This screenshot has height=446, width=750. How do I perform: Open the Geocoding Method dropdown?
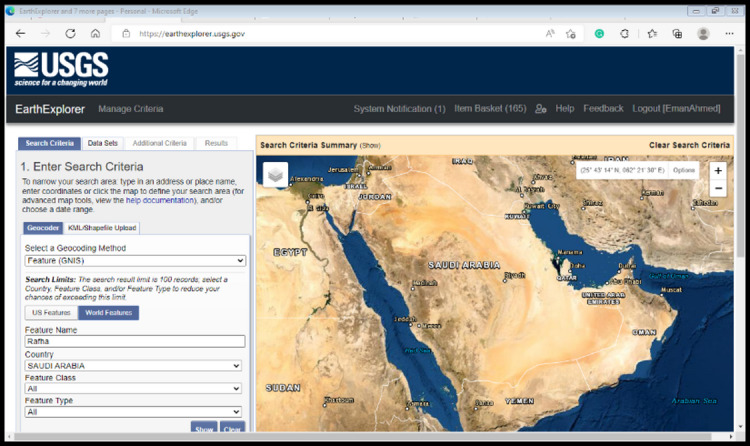coord(135,261)
